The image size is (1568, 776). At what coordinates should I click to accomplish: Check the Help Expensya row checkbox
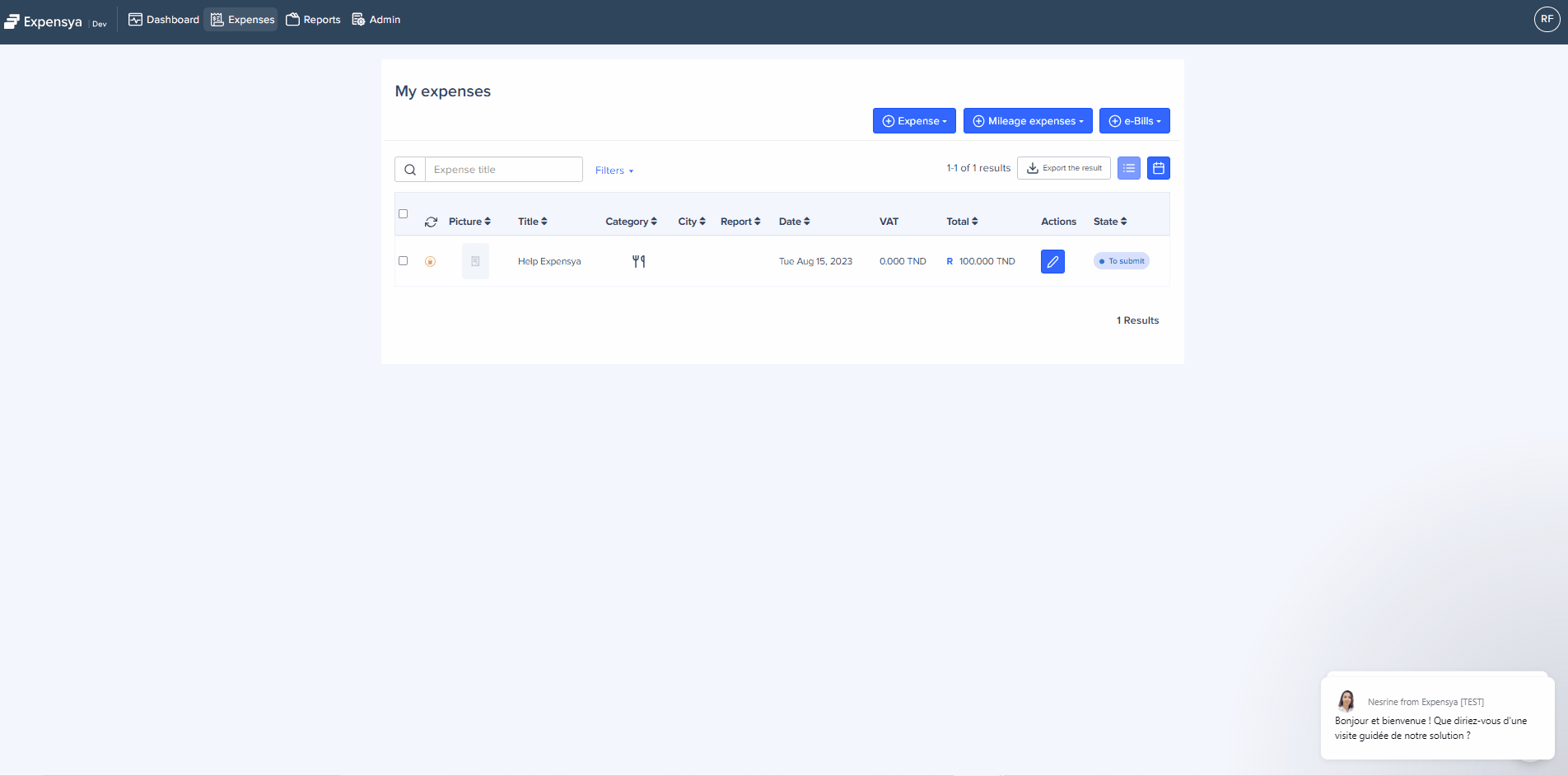pyautogui.click(x=403, y=260)
